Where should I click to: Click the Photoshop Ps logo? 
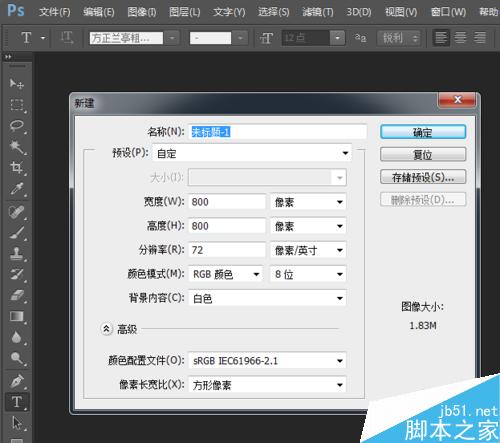click(x=16, y=10)
